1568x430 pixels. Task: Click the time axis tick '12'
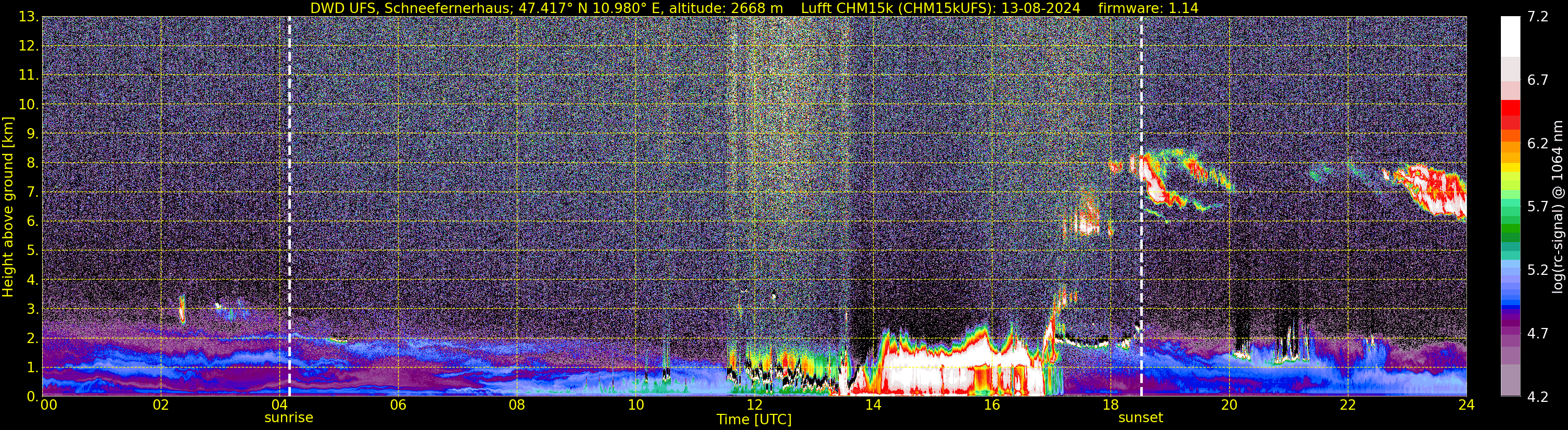(754, 406)
